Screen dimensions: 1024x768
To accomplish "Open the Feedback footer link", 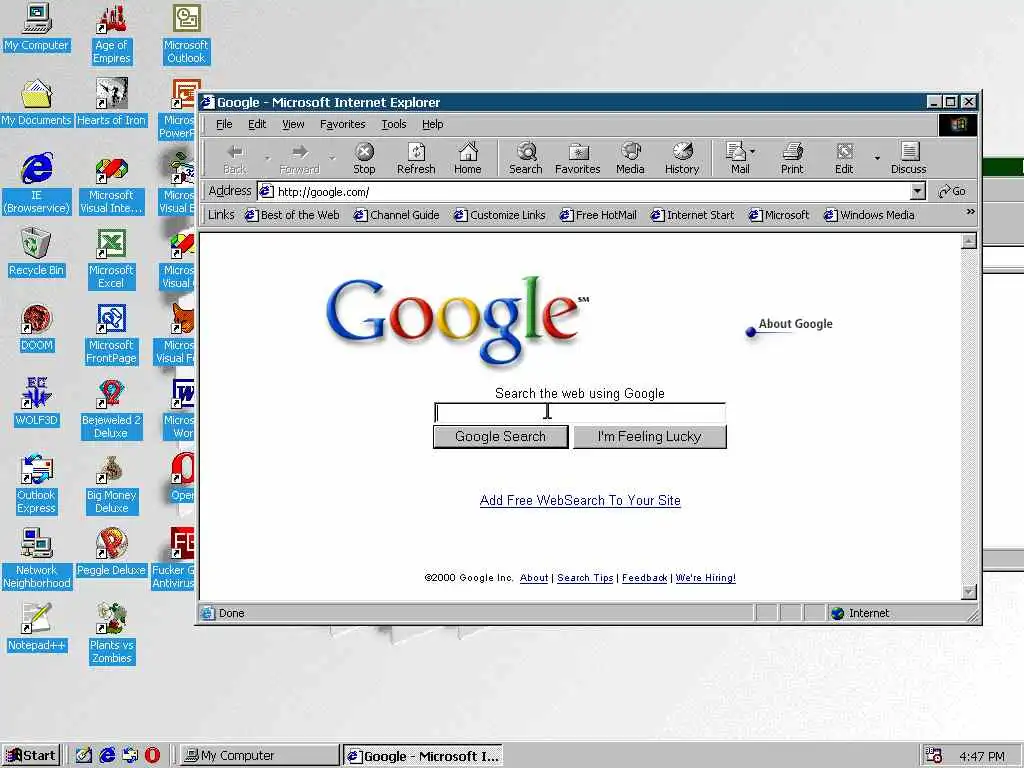I will (645, 578).
